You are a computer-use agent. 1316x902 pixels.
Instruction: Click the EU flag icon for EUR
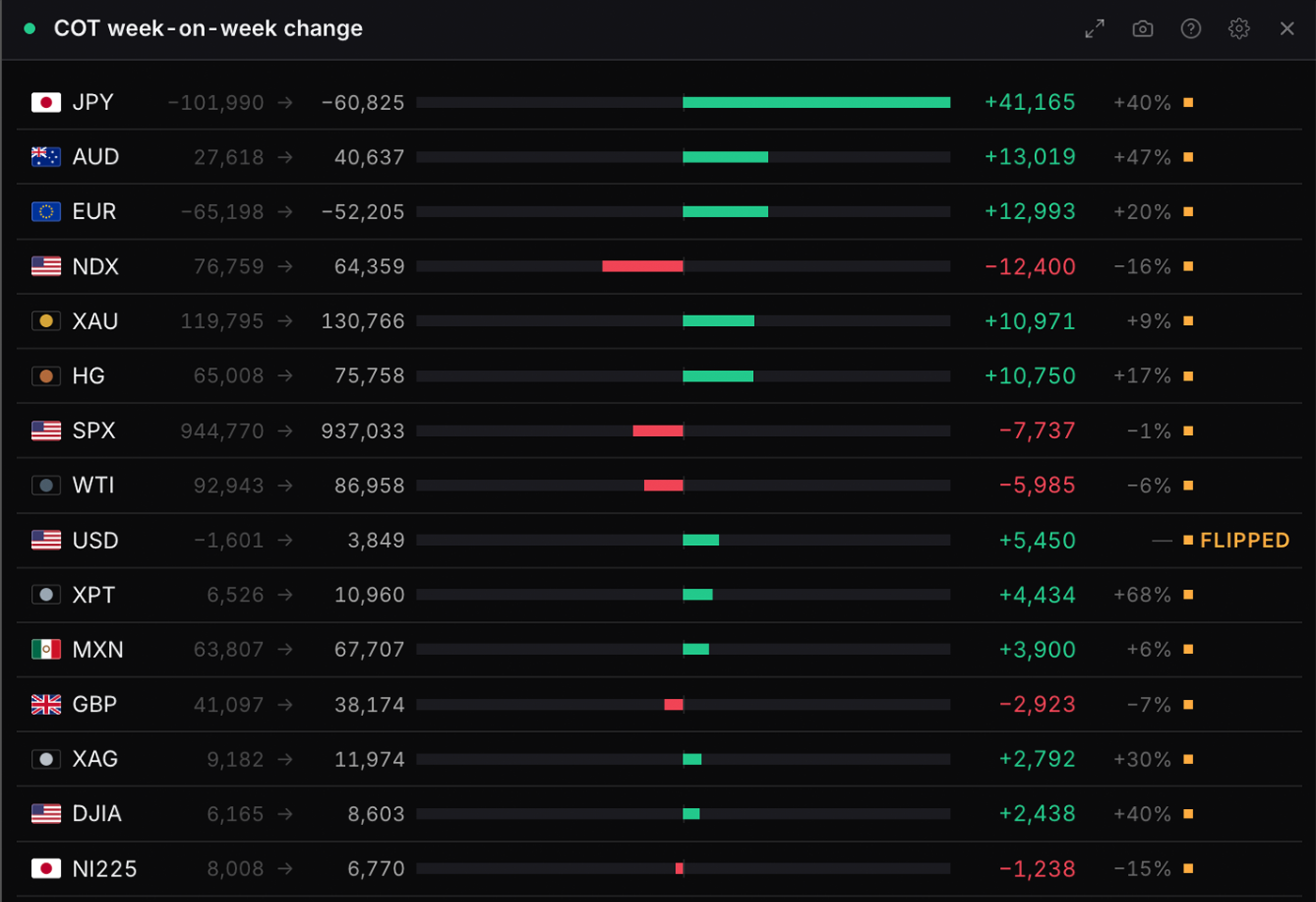pyautogui.click(x=46, y=211)
